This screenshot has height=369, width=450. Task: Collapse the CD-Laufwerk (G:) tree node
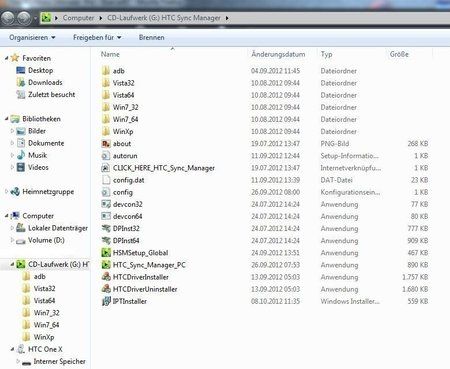[12, 264]
